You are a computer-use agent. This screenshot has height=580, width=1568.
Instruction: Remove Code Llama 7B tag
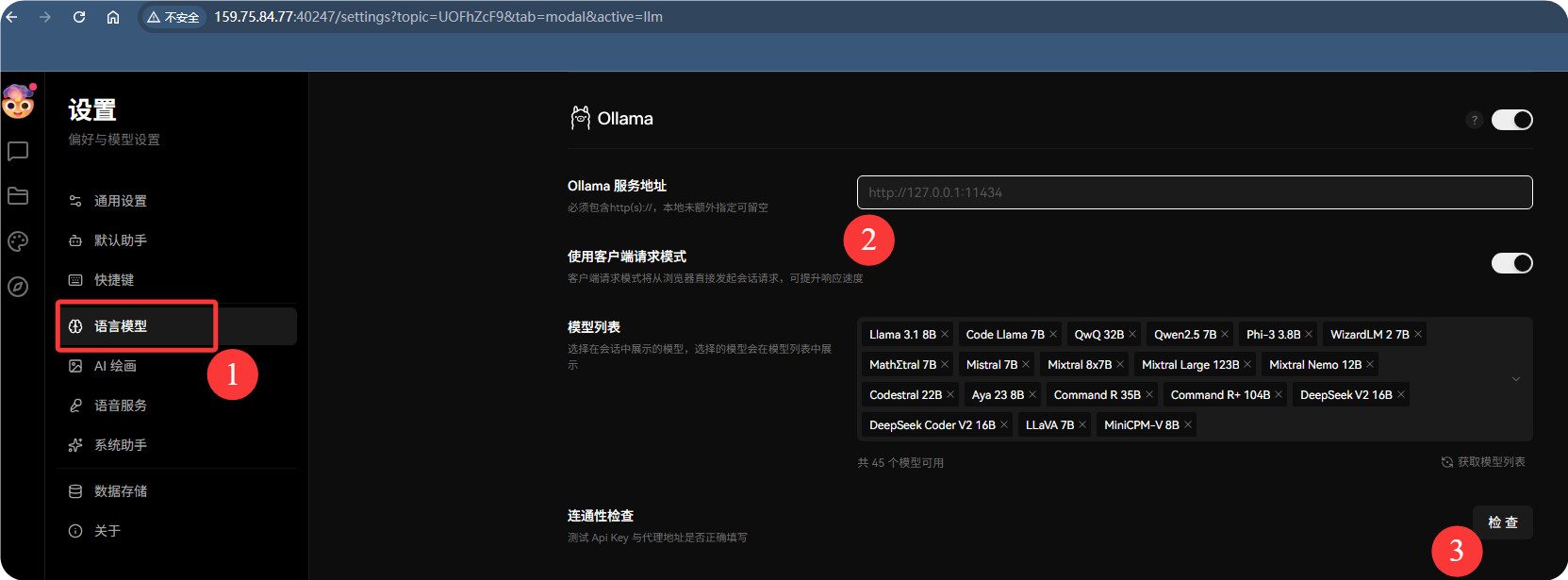click(x=1053, y=335)
